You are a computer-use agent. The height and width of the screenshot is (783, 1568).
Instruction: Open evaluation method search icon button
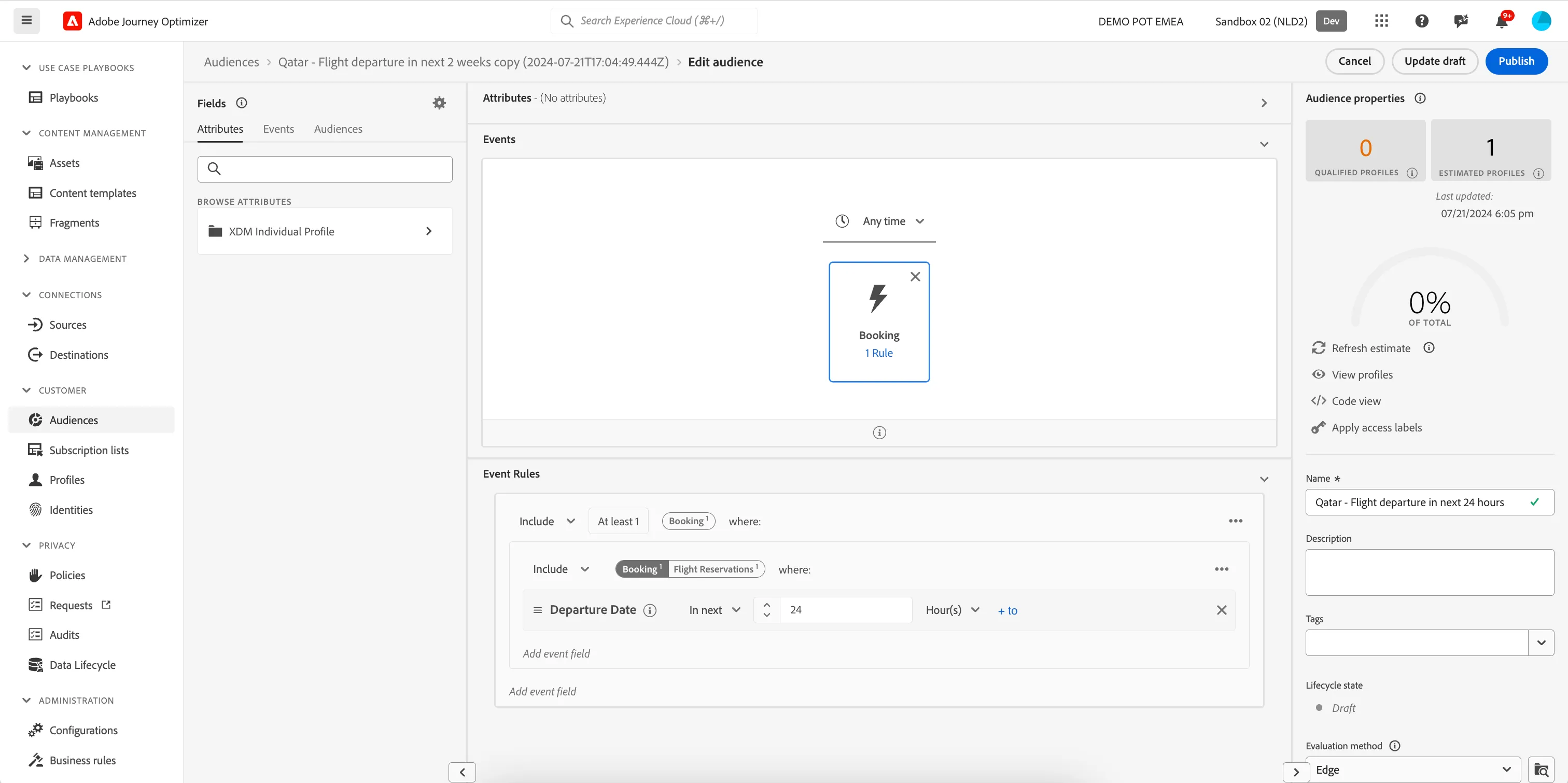pyautogui.click(x=1541, y=770)
